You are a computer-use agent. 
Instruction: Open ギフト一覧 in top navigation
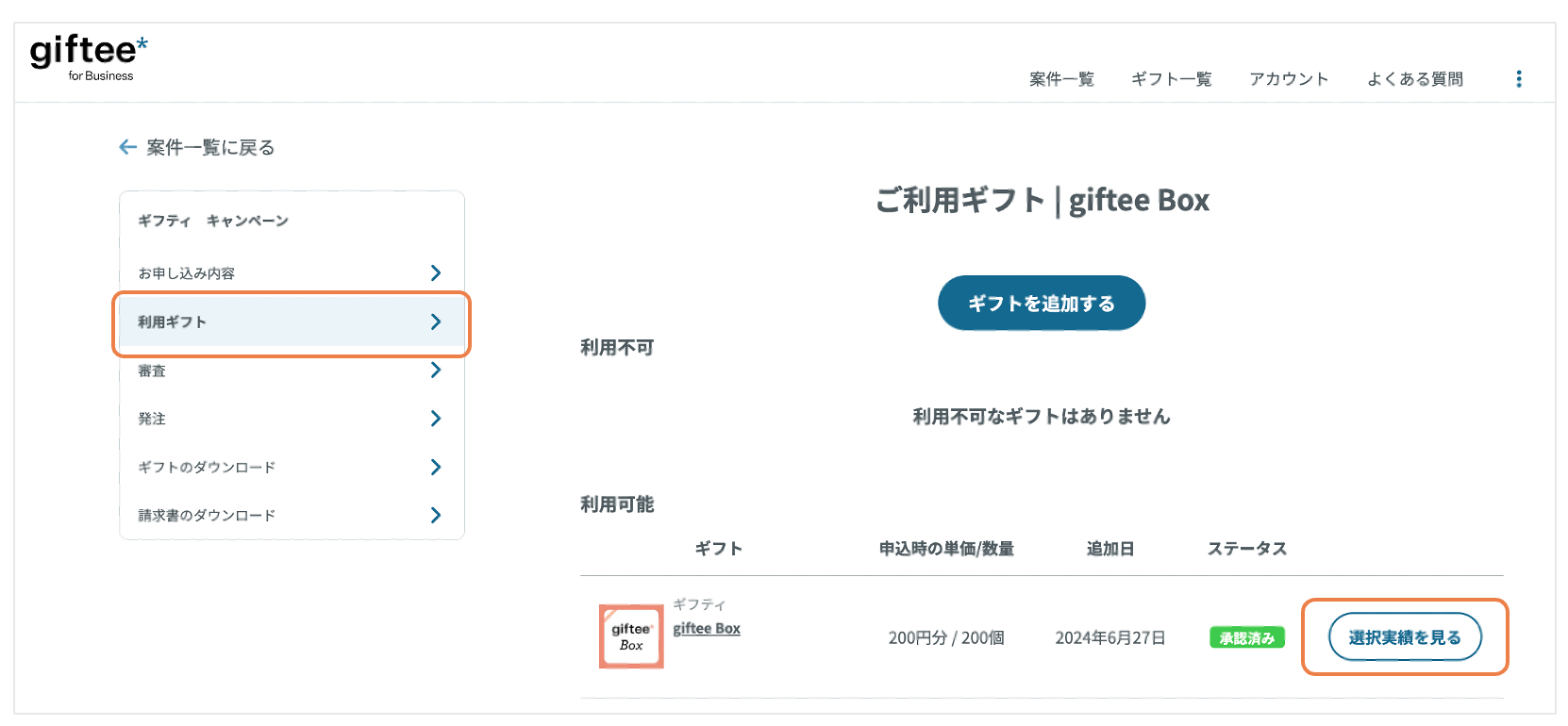(1171, 79)
